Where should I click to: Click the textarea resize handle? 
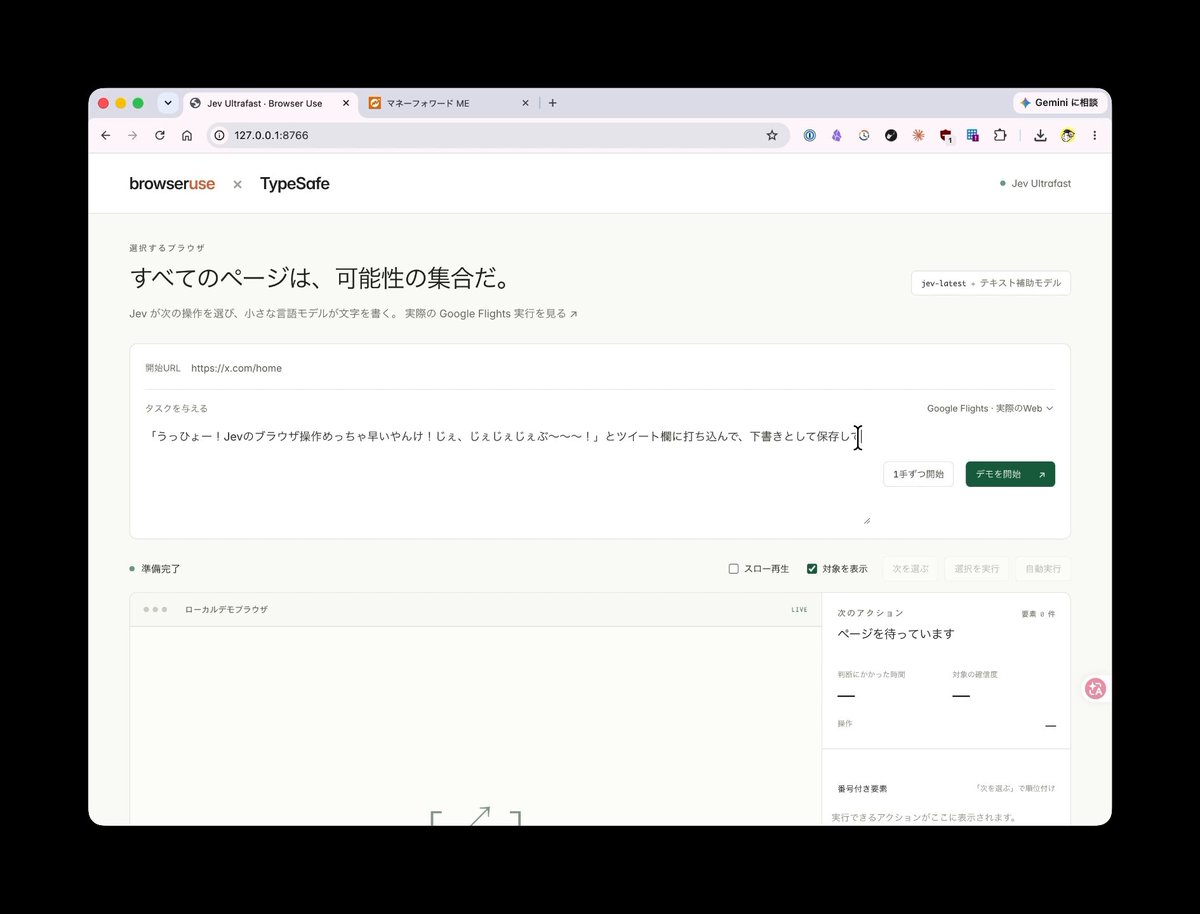(x=866, y=520)
